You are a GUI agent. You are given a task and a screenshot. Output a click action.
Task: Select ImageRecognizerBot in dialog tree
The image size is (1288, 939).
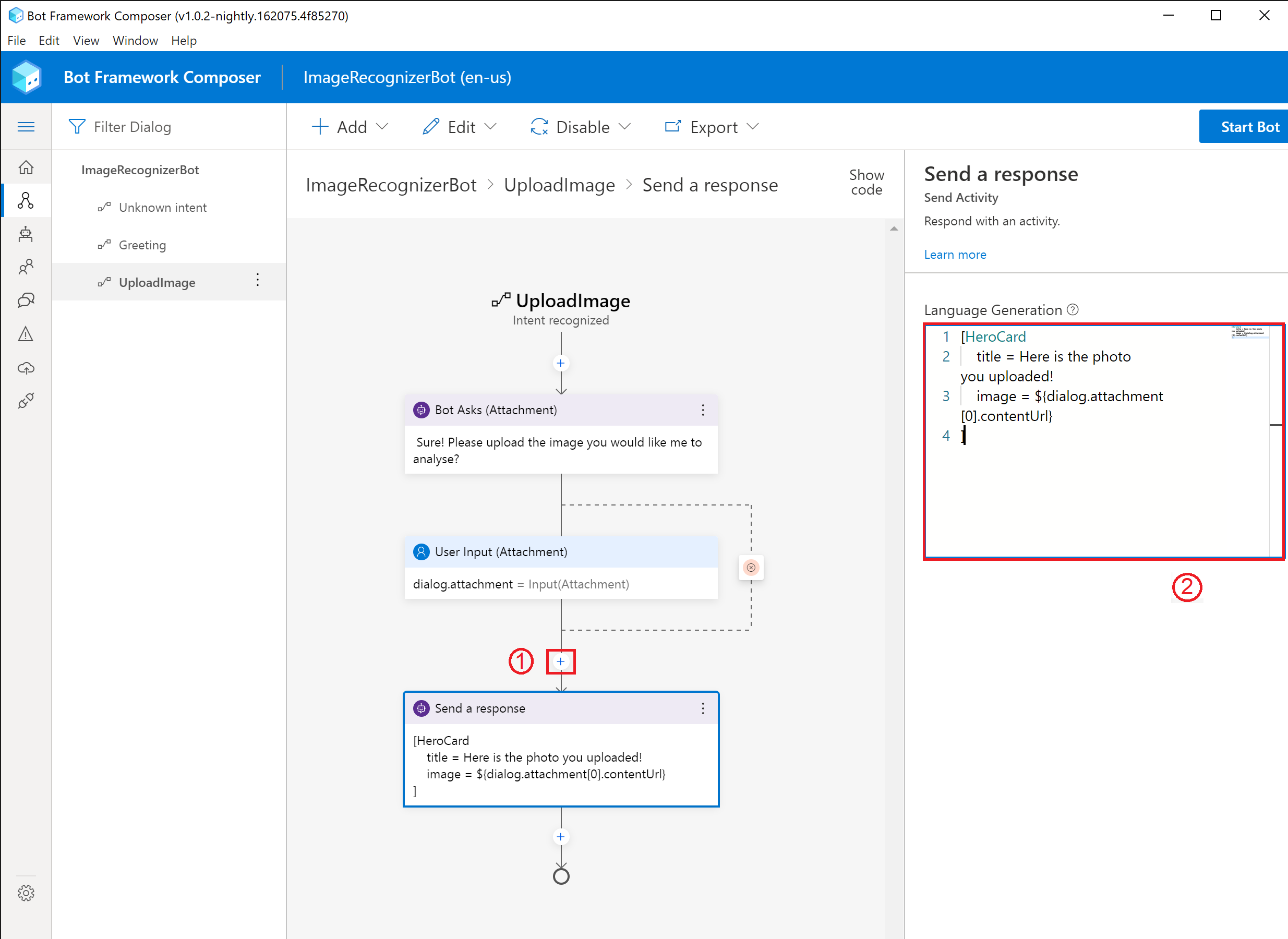point(140,170)
